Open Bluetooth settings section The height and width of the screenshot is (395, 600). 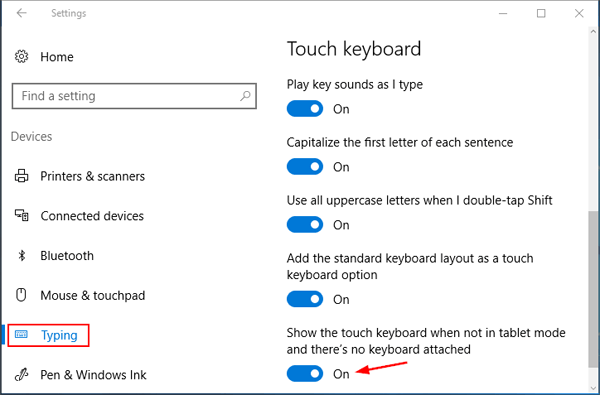pyautogui.click(x=67, y=256)
